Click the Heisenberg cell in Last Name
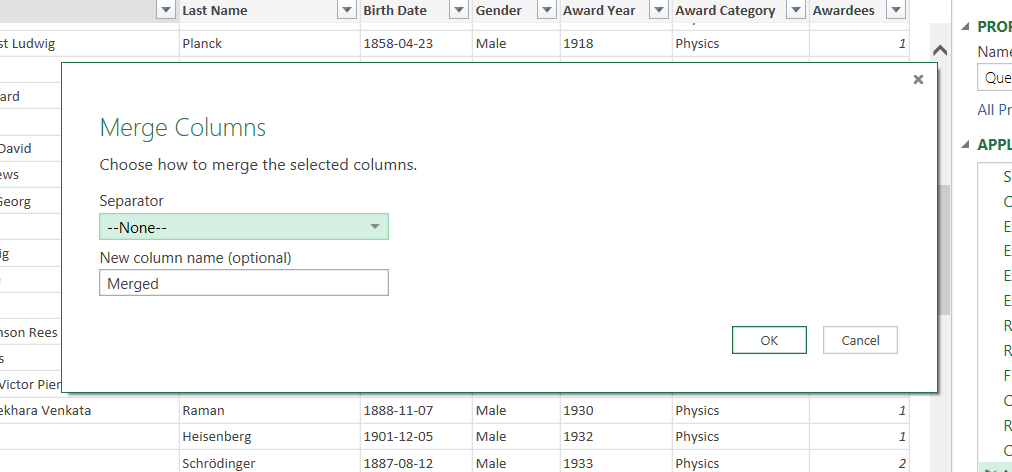Viewport: 1012px width, 472px height. click(x=216, y=437)
